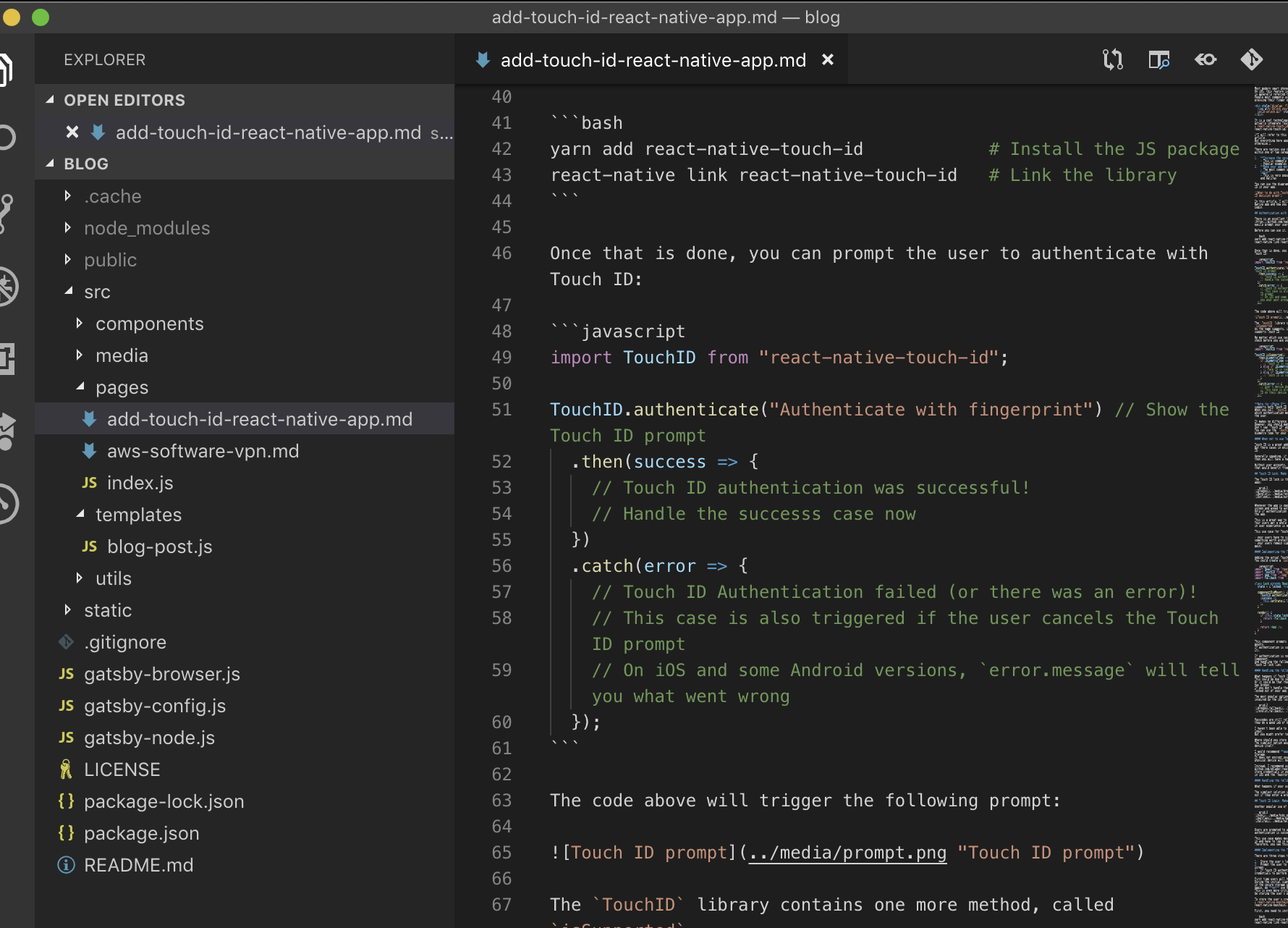Place cursor on the 'yarn add react-native-touch-id' line

(706, 149)
